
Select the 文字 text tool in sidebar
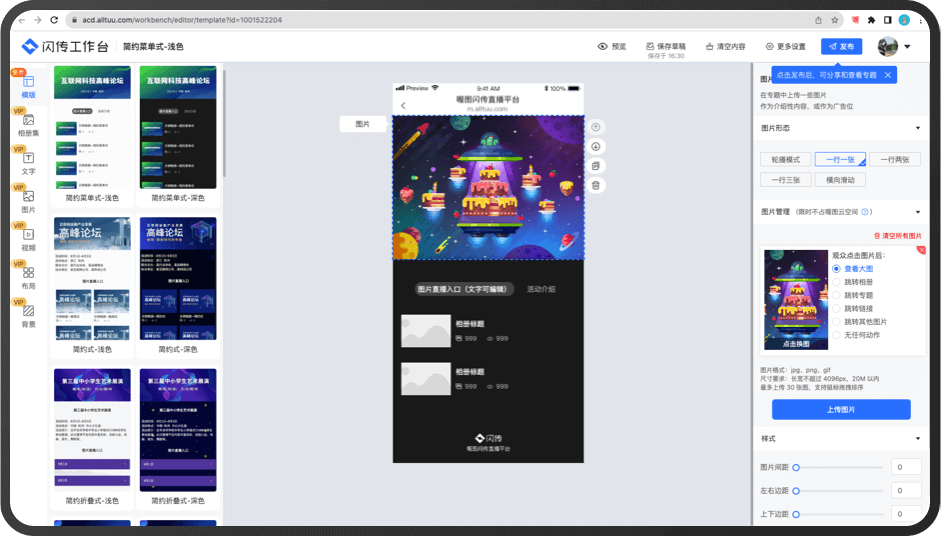pyautogui.click(x=28, y=163)
